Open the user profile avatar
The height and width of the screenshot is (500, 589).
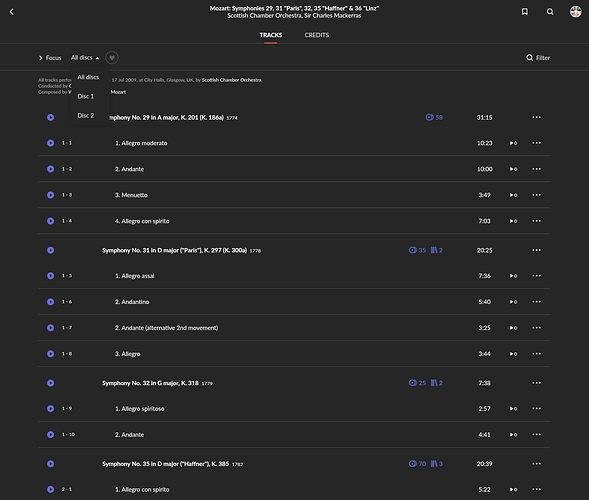point(575,12)
